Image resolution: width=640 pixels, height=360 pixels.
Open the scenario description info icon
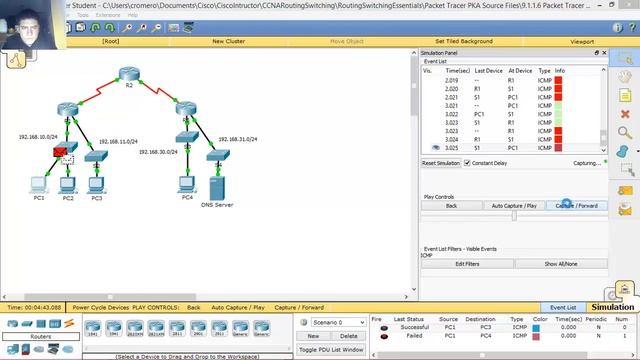pyautogui.click(x=304, y=322)
